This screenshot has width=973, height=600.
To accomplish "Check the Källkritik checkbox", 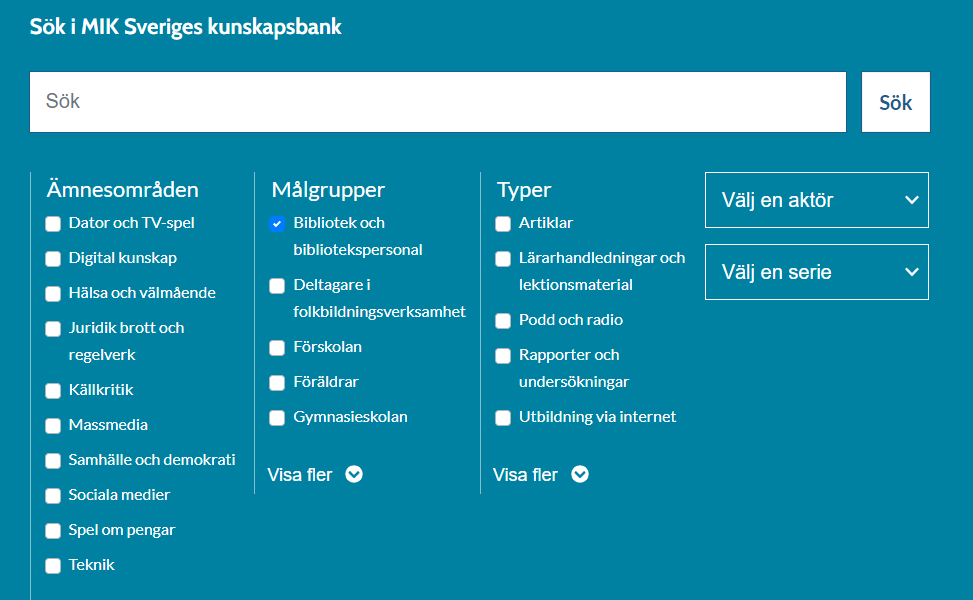I will (53, 391).
